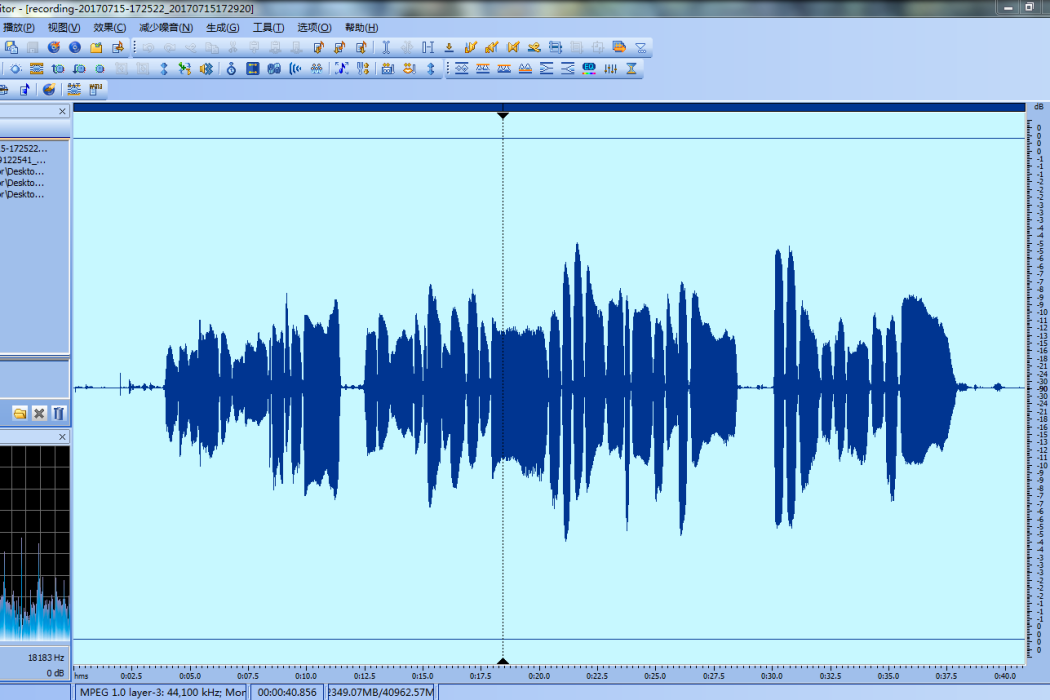Select the file entry '9122541_...'

23,160
